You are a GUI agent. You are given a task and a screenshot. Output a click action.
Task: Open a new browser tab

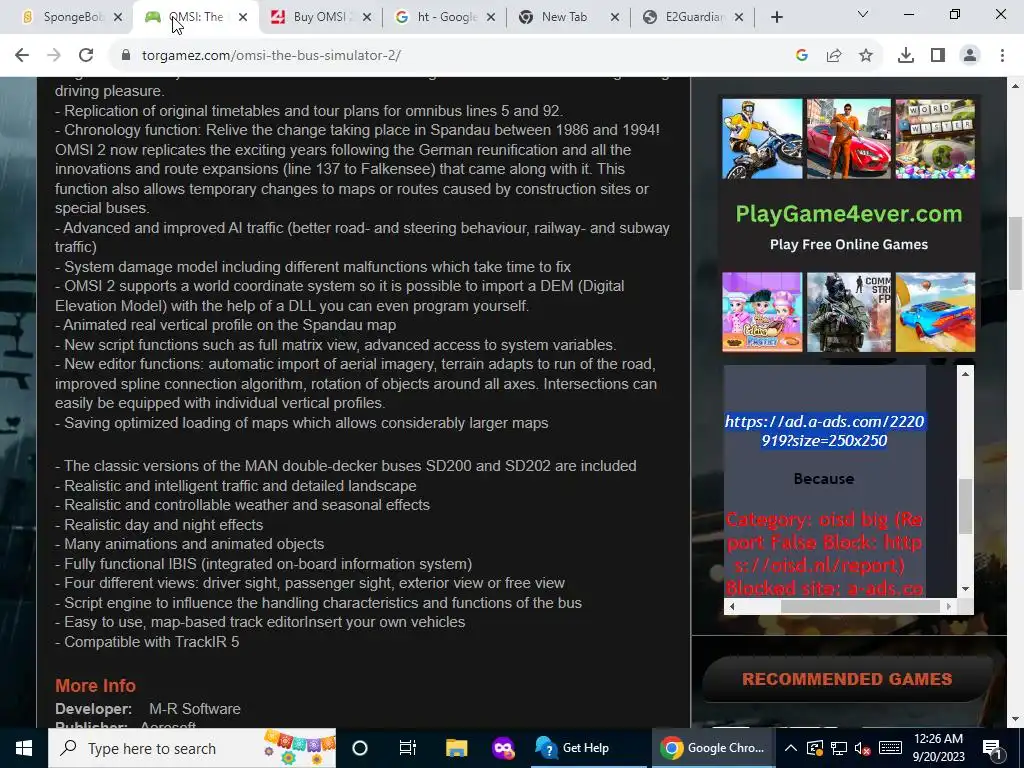tap(776, 18)
